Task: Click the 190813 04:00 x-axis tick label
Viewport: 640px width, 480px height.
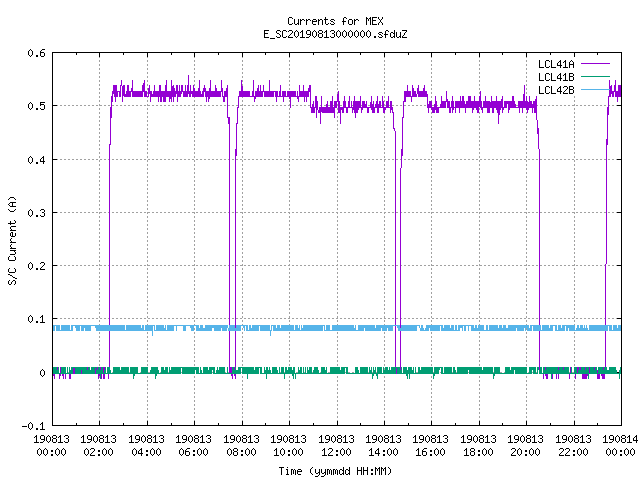Action: (146, 446)
